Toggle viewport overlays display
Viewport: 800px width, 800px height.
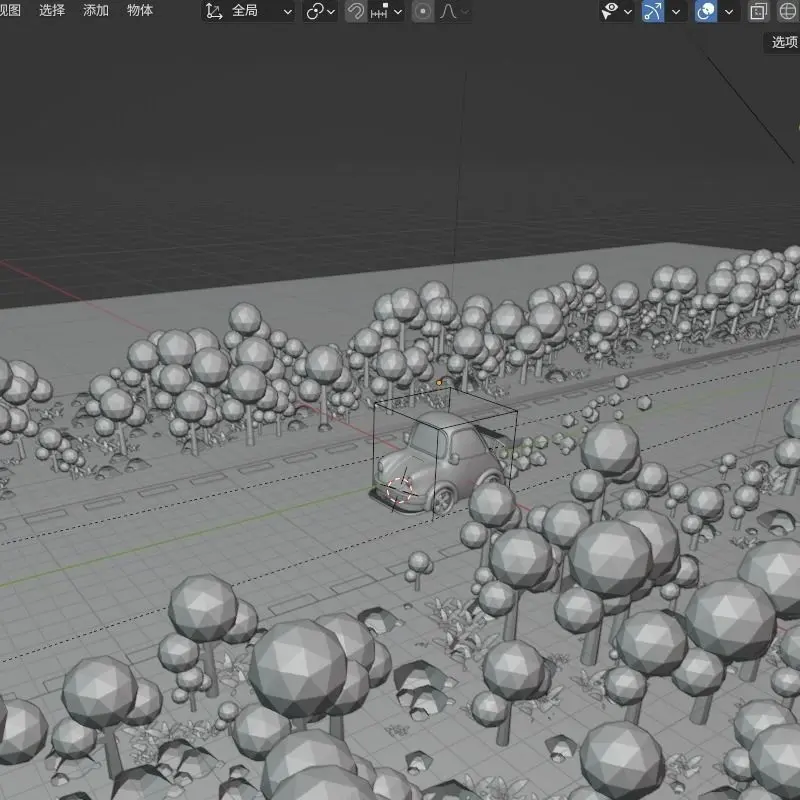coord(706,11)
